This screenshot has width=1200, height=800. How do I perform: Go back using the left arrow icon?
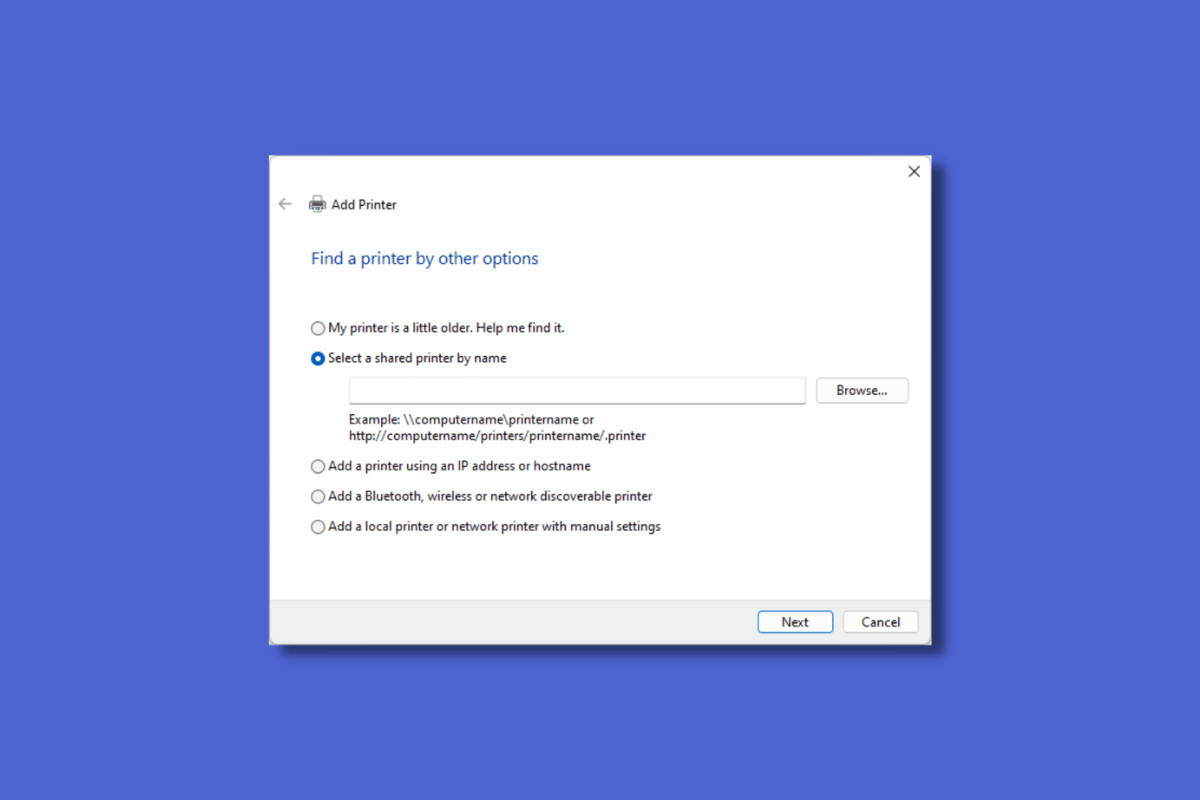285,204
